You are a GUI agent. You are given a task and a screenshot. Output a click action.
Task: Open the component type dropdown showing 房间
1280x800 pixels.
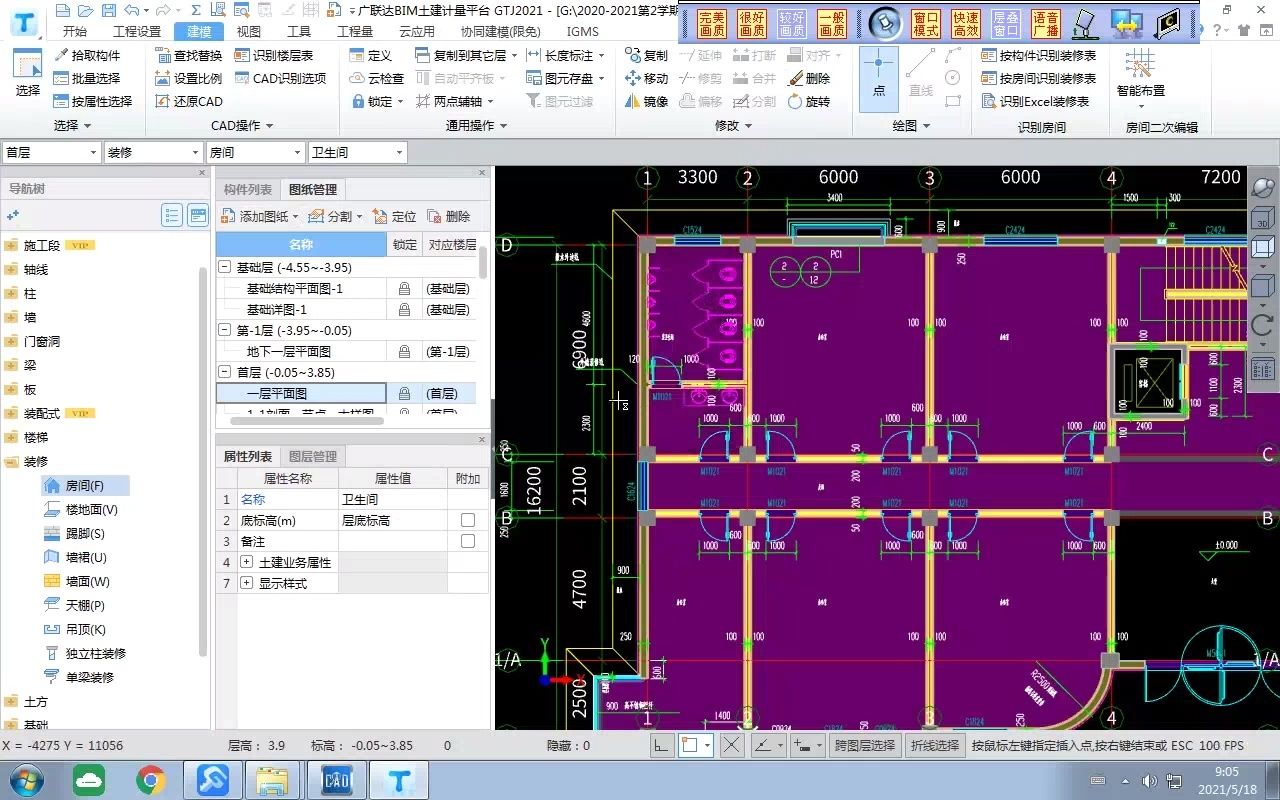point(255,152)
